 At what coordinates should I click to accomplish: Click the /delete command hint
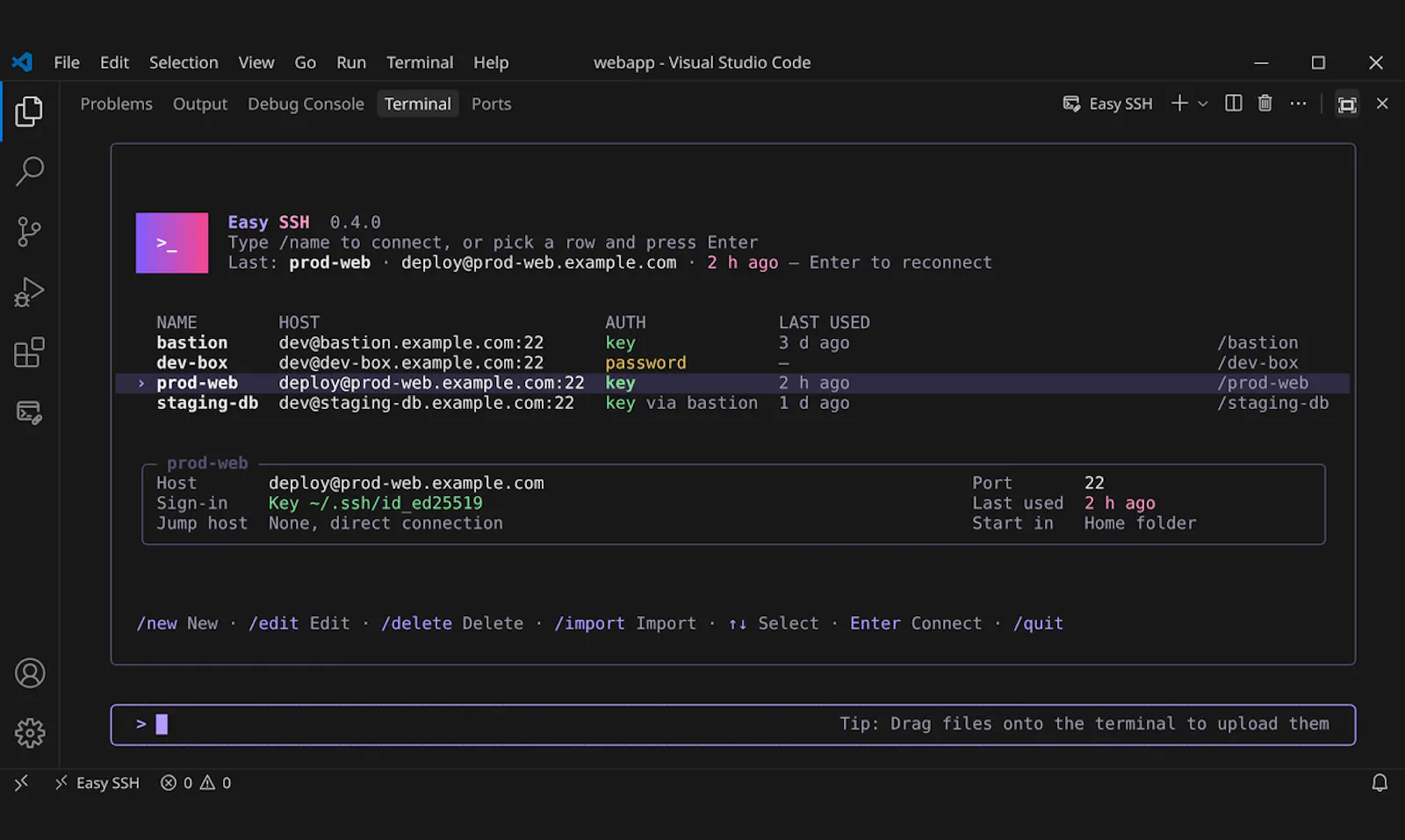click(x=417, y=623)
